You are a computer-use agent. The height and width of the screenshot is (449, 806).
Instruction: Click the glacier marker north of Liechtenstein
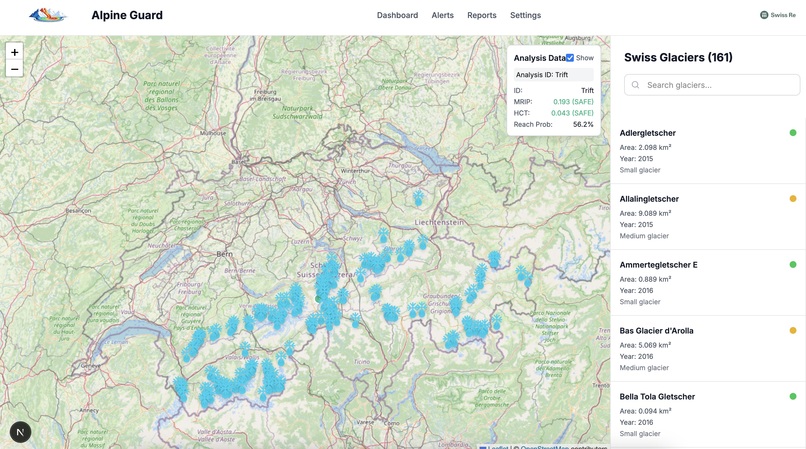pos(418,198)
